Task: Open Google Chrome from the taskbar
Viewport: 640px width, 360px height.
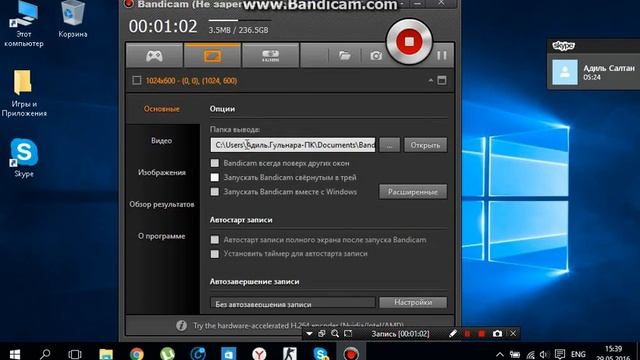Action: [137, 353]
